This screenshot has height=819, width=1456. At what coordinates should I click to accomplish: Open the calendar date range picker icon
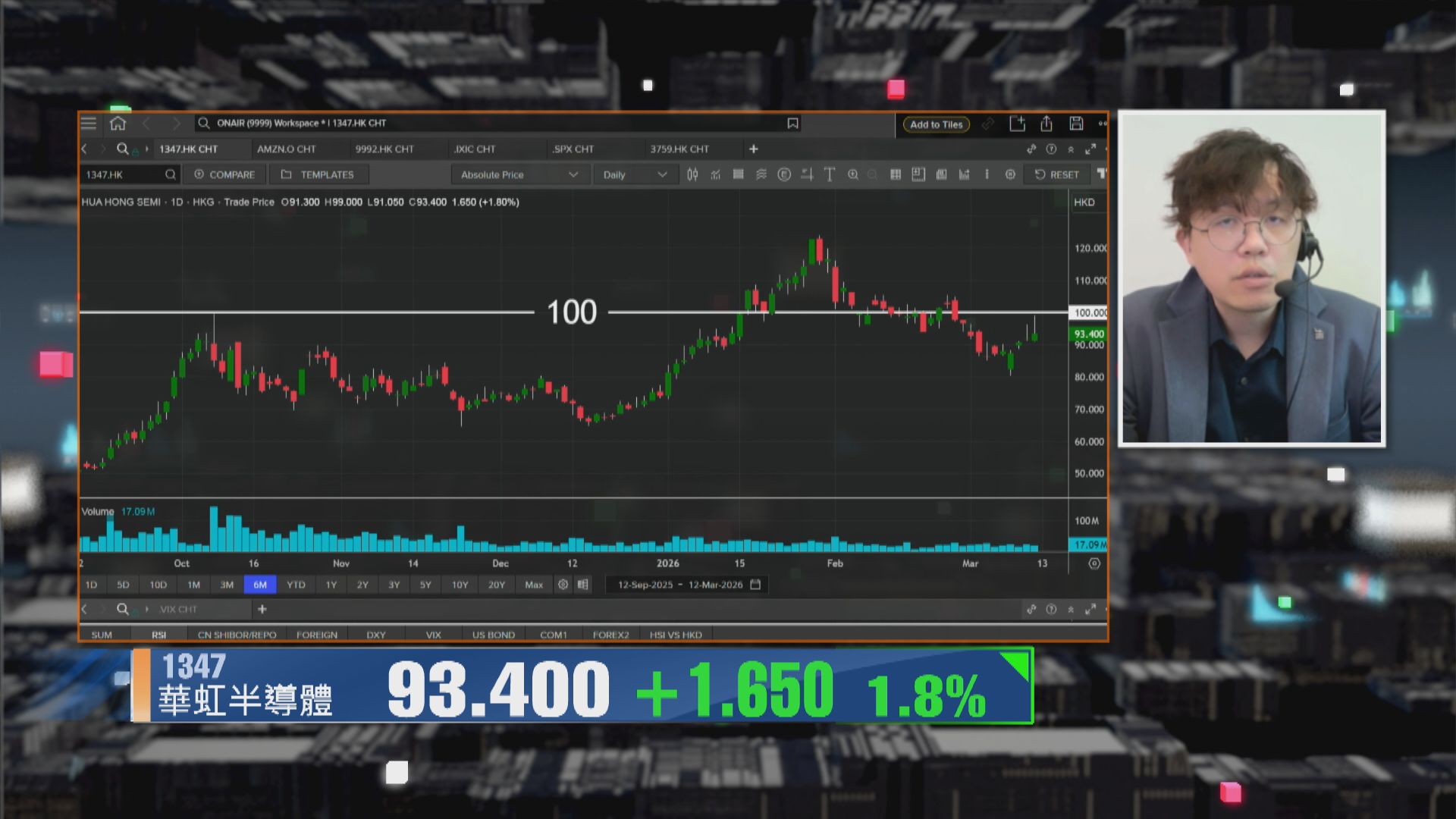click(x=755, y=585)
